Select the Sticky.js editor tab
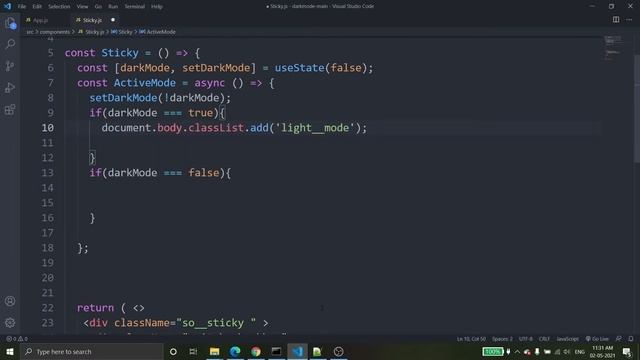Image resolution: width=640 pixels, height=360 pixels. tap(92, 20)
